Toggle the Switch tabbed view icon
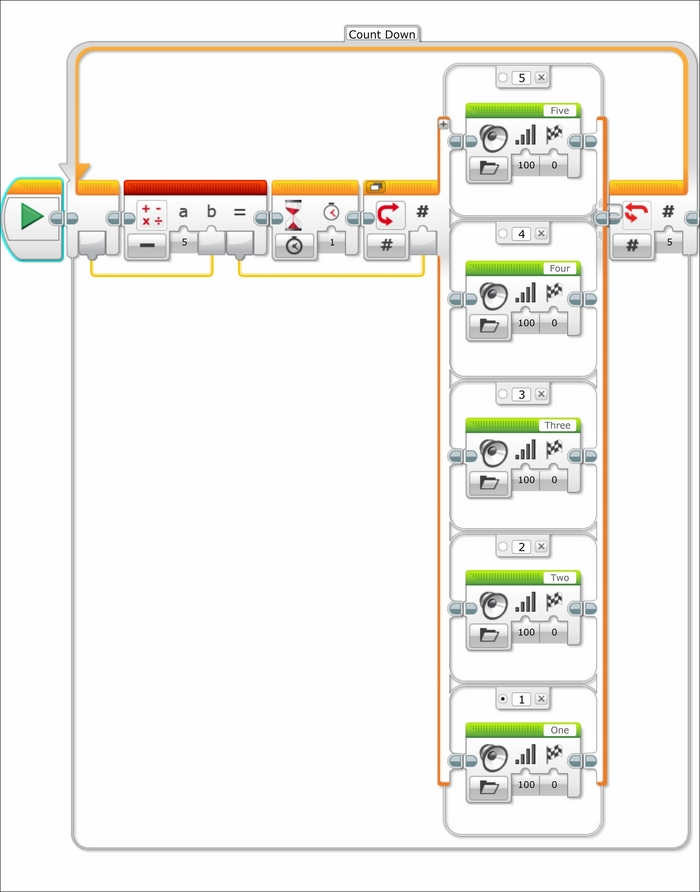The width and height of the screenshot is (700, 892). pyautogui.click(x=375, y=187)
